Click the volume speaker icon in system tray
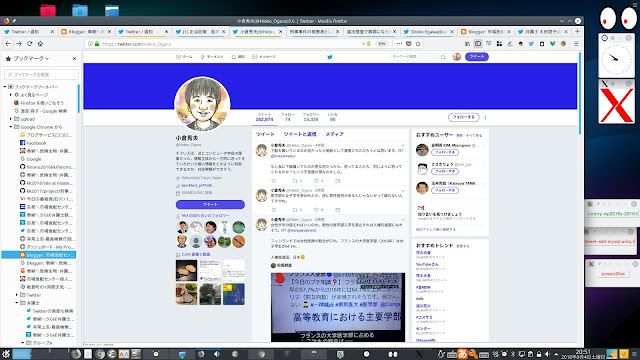The image size is (640, 360). point(547,354)
